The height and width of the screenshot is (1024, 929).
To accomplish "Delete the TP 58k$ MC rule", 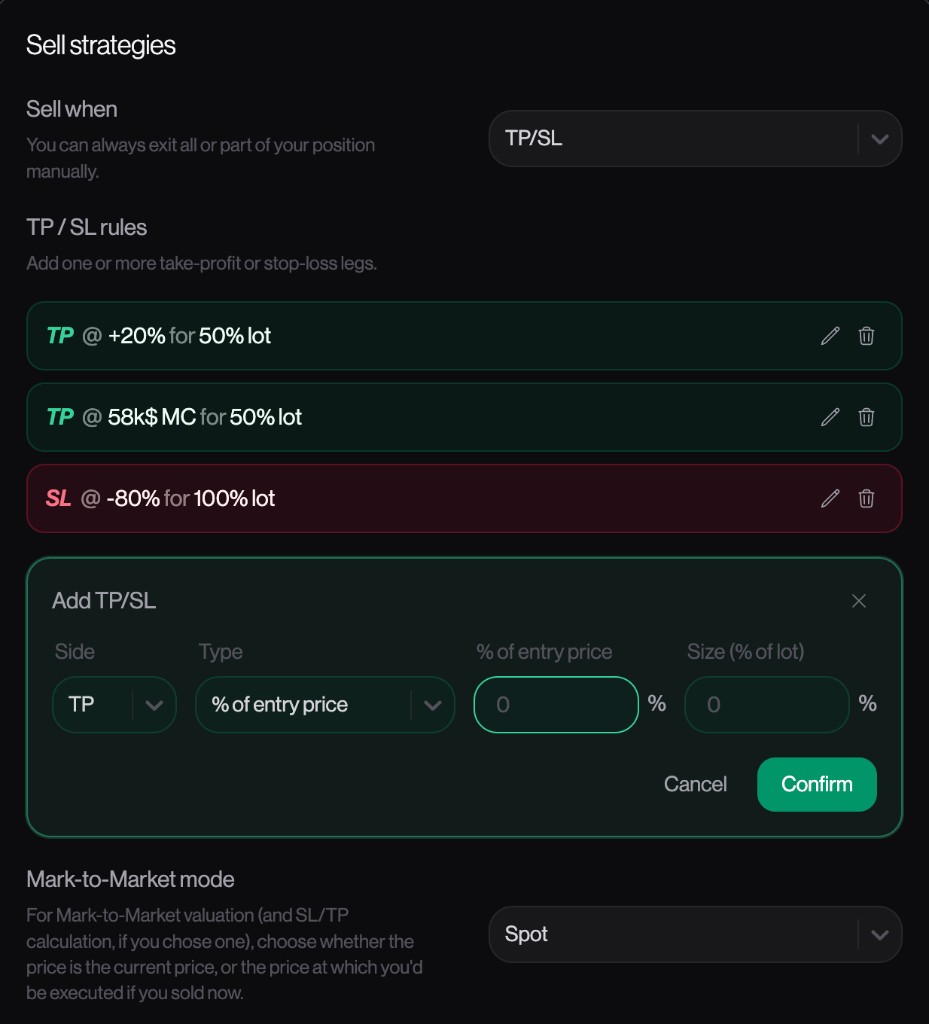I will click(866, 417).
